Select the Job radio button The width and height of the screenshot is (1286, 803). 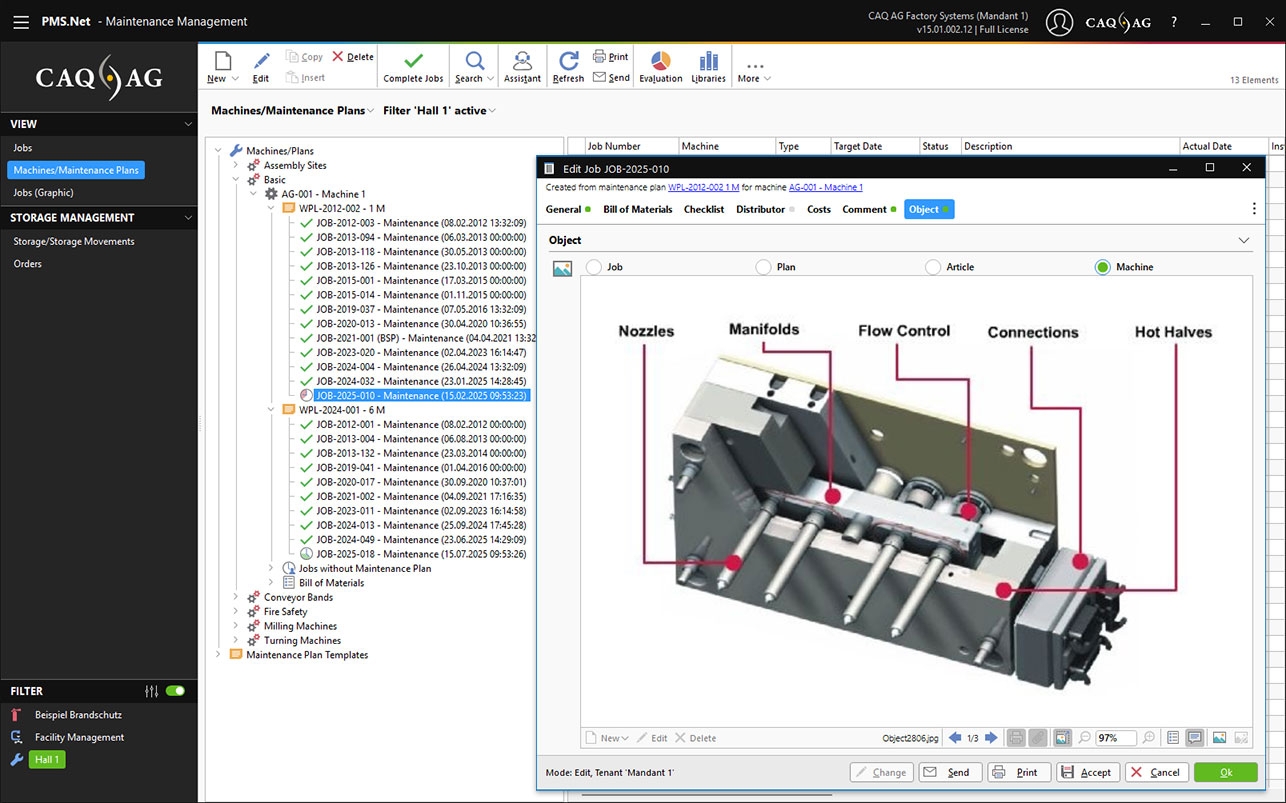click(x=594, y=267)
